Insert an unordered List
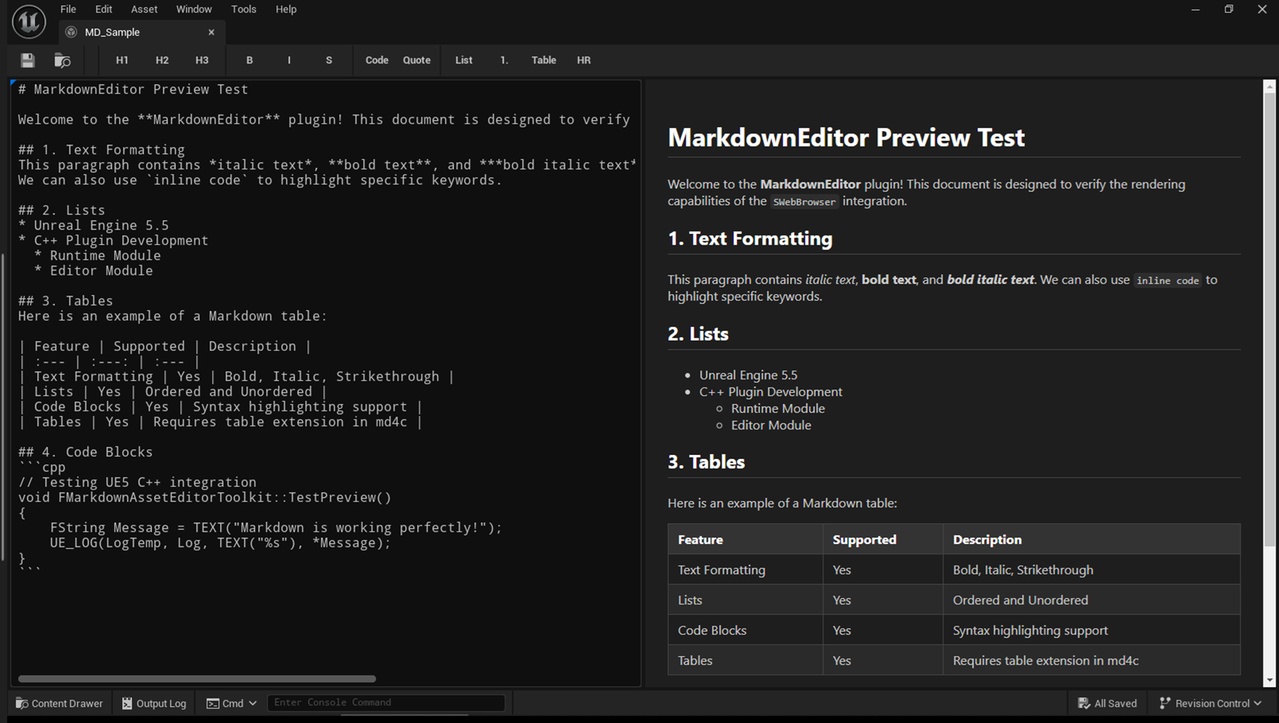This screenshot has width=1279, height=723. click(464, 60)
